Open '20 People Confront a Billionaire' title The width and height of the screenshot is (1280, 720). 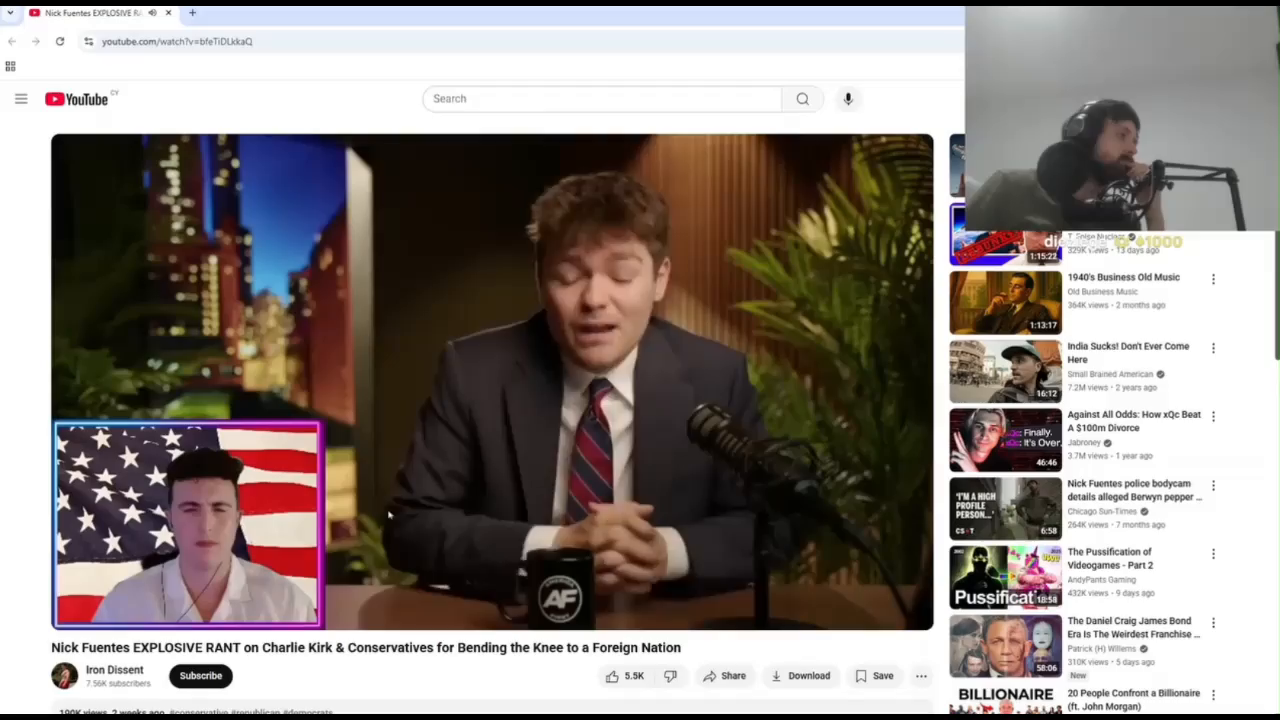(1133, 699)
